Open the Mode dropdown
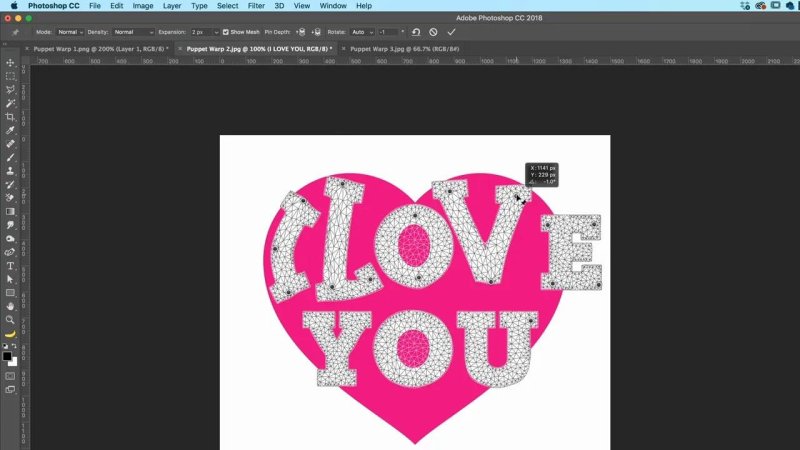The width and height of the screenshot is (800, 450). (69, 32)
